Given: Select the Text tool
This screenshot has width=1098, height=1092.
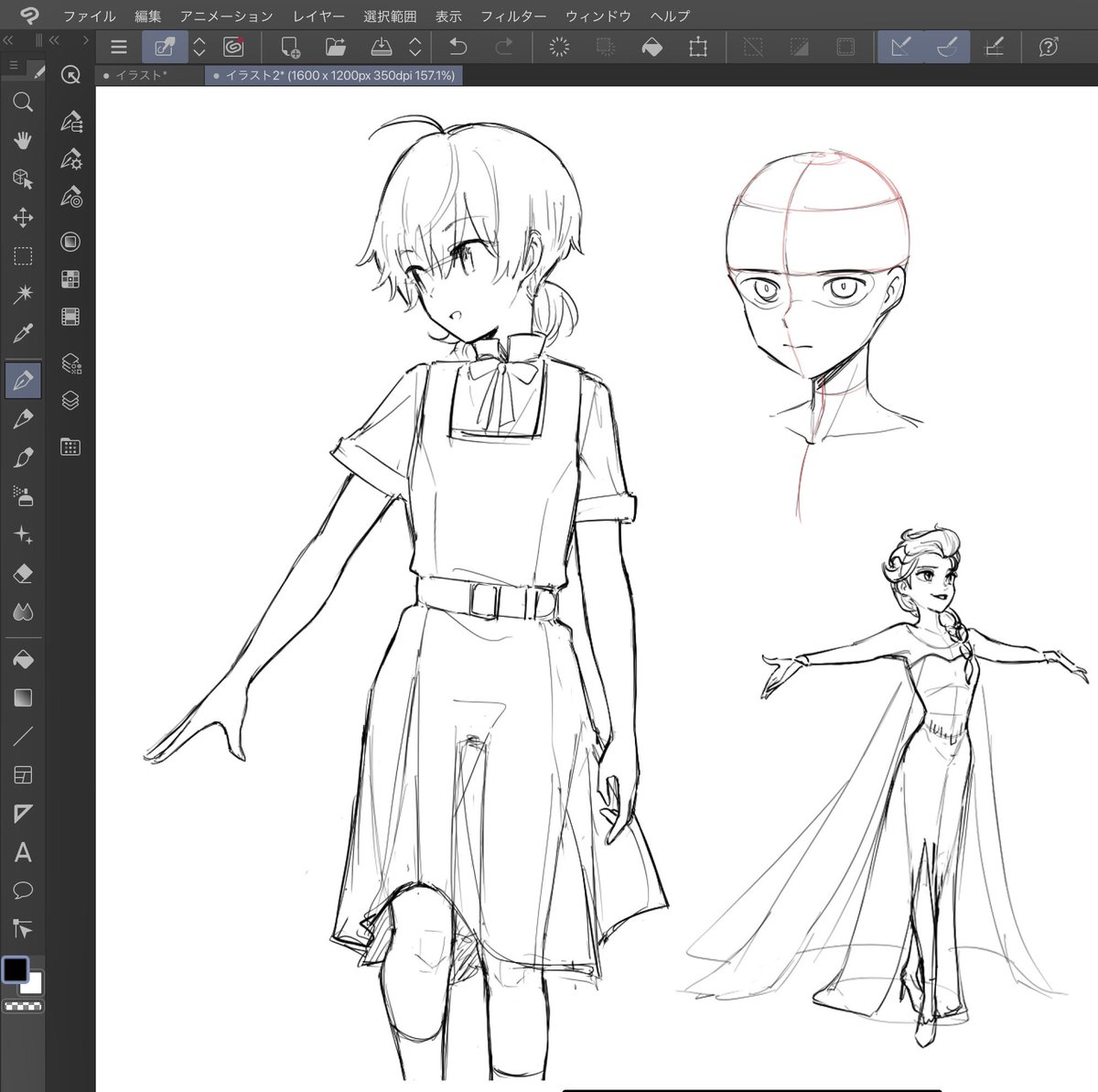Looking at the screenshot, I should tap(23, 852).
